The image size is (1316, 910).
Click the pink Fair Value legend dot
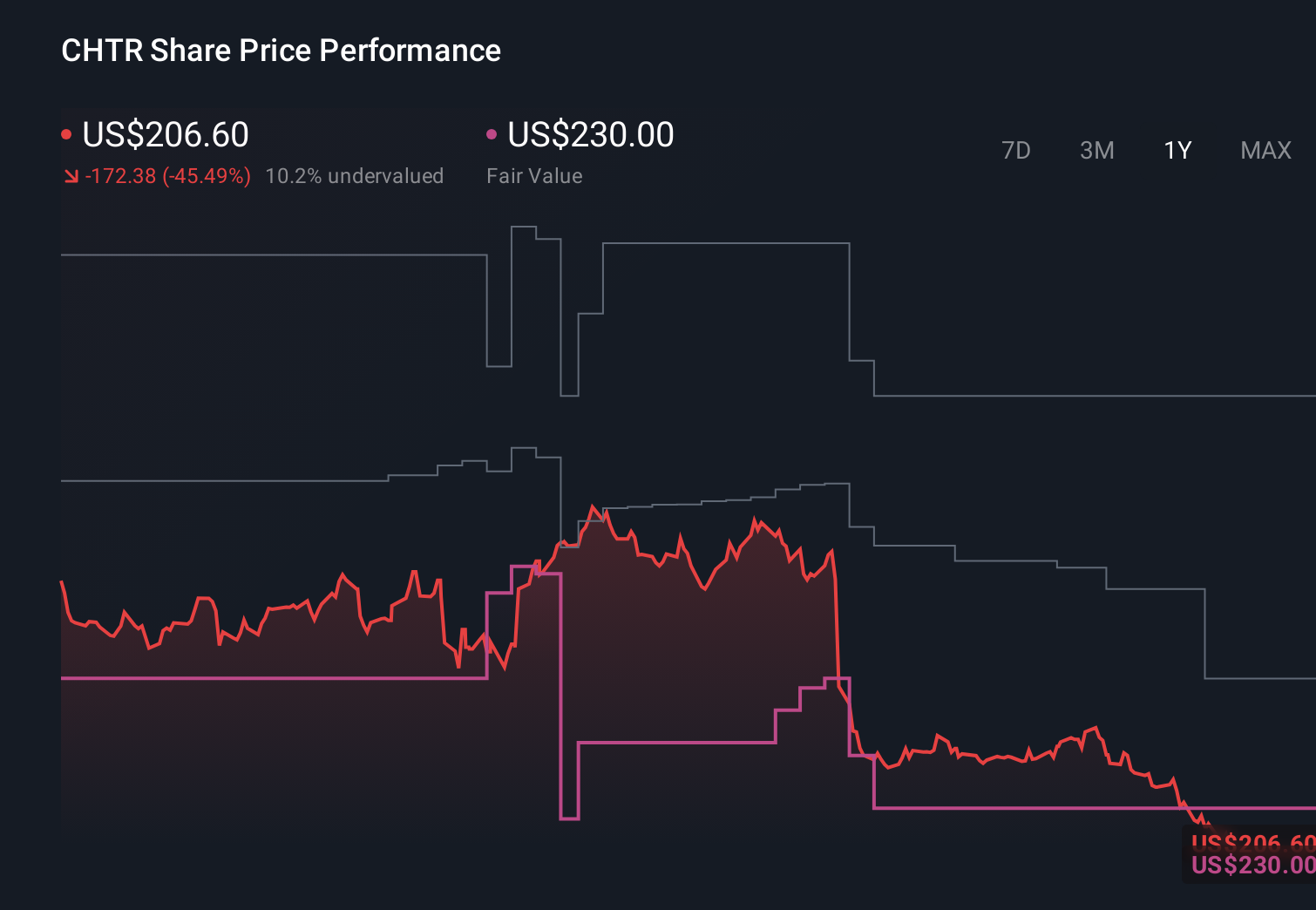[x=492, y=132]
